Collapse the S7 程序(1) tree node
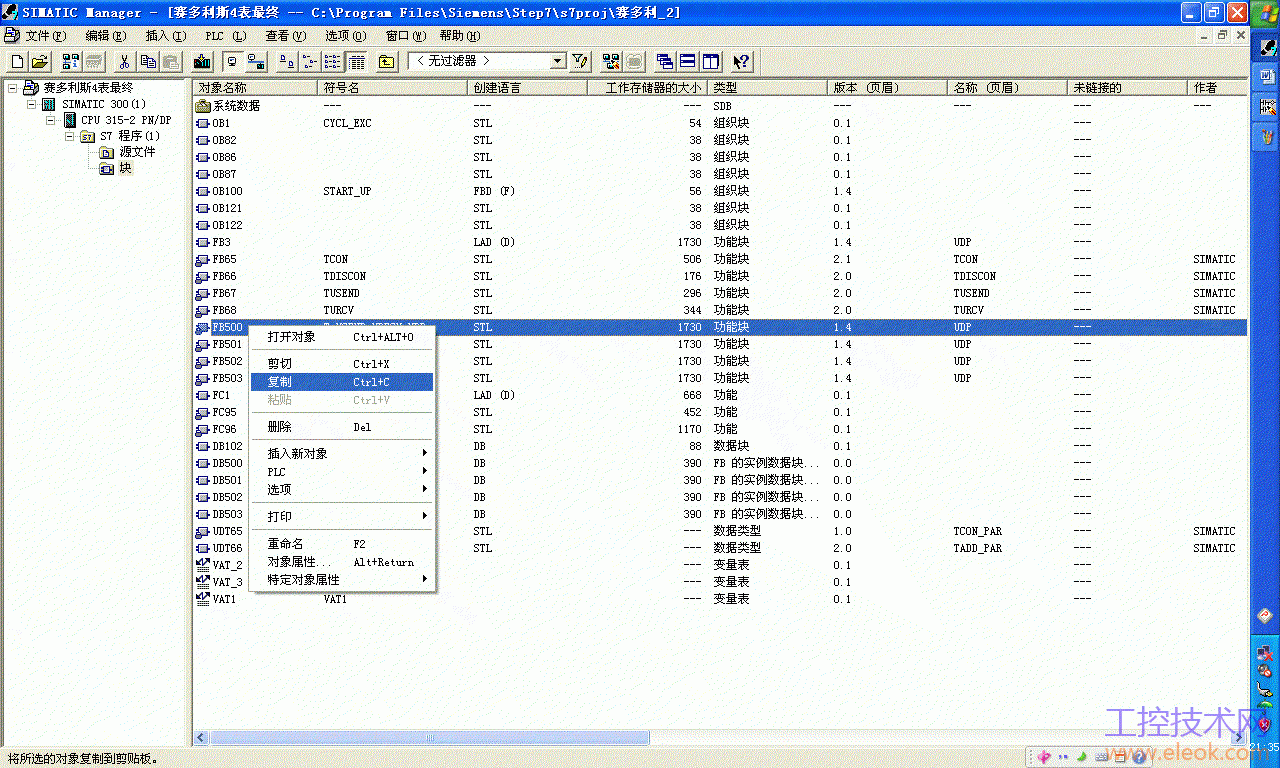1280x768 pixels. (x=70, y=136)
